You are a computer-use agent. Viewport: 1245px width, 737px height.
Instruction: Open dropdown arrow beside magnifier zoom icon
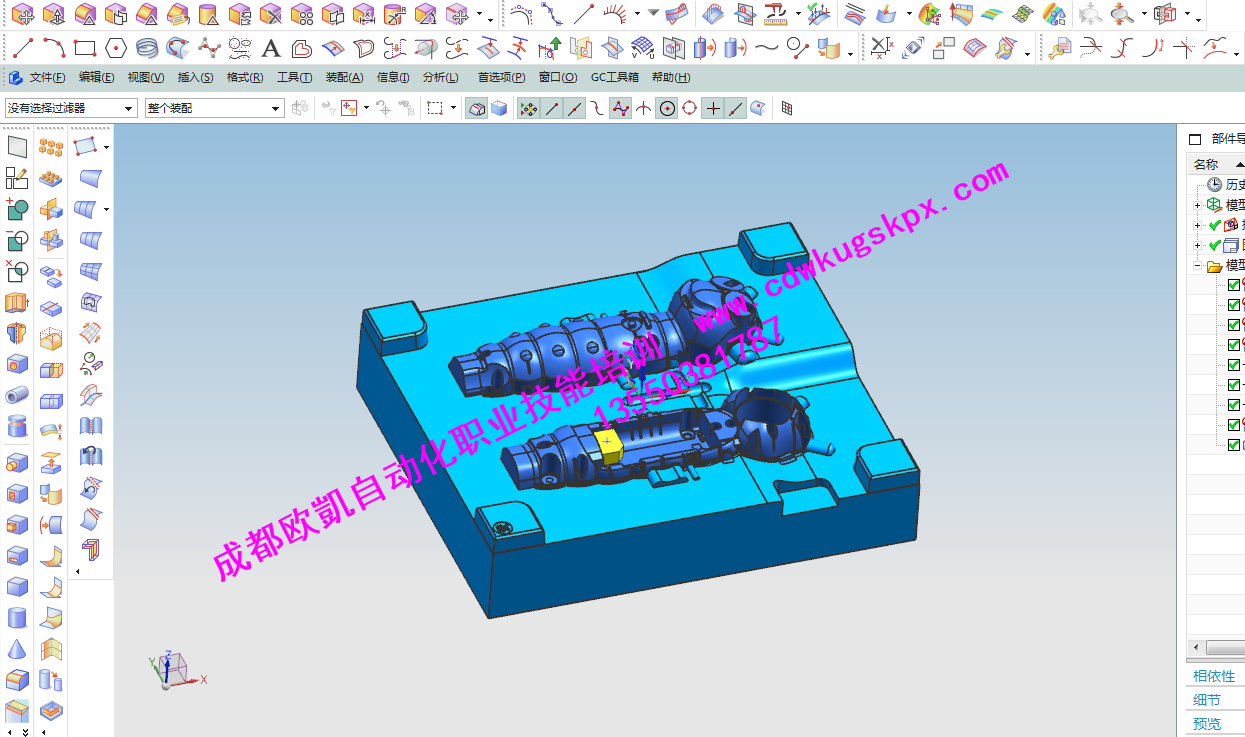pos(1142,14)
